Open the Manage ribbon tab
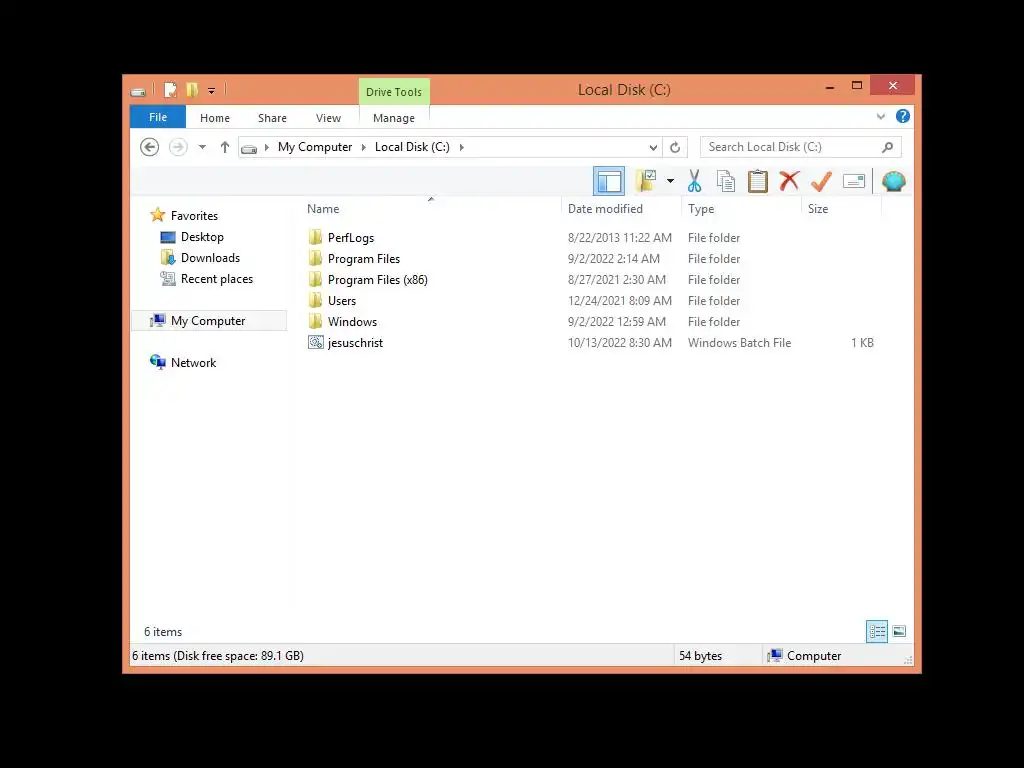This screenshot has height=768, width=1024. tap(394, 118)
